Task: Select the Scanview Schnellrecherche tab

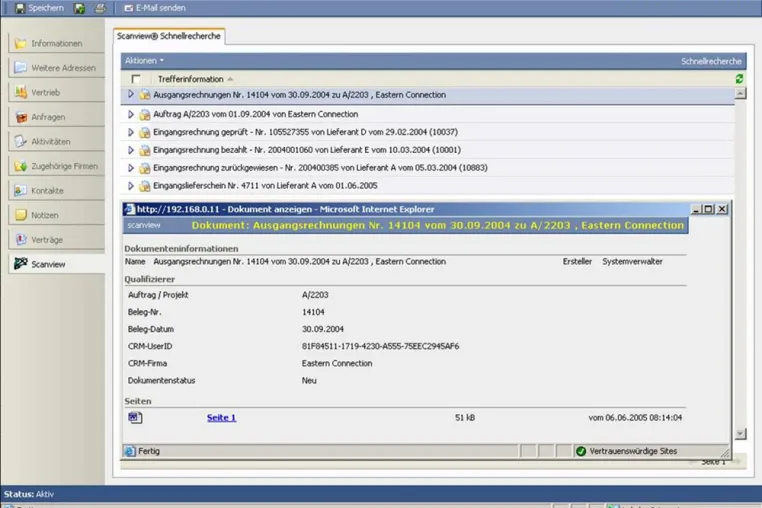Action: tap(169, 36)
